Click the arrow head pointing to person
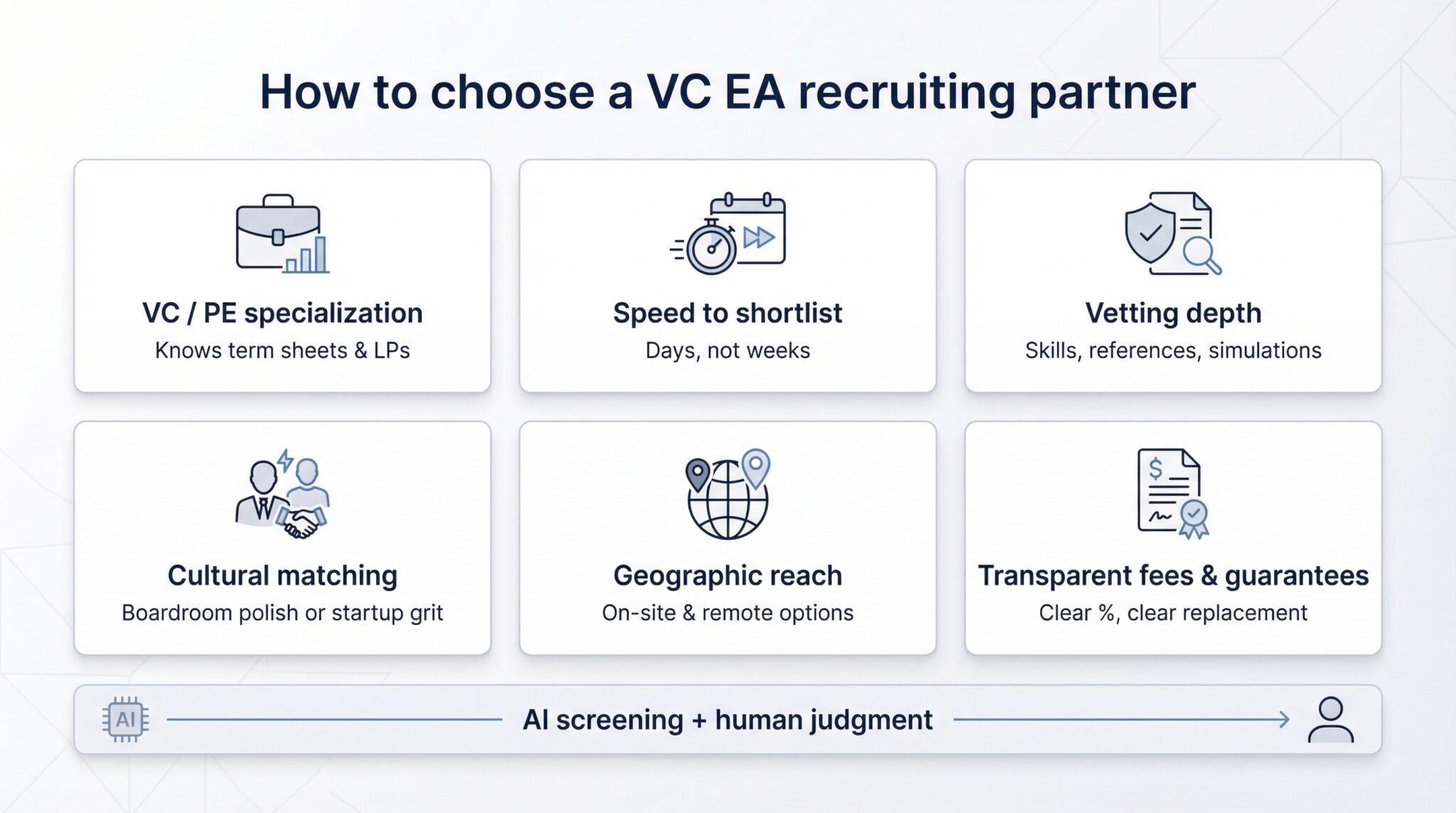1456x813 pixels. tap(1283, 719)
